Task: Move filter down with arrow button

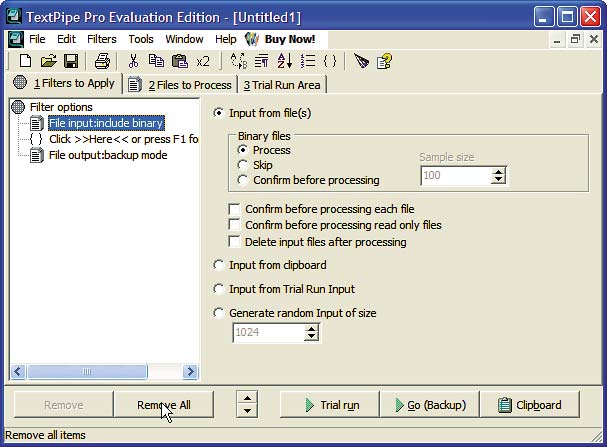Action: (x=247, y=411)
